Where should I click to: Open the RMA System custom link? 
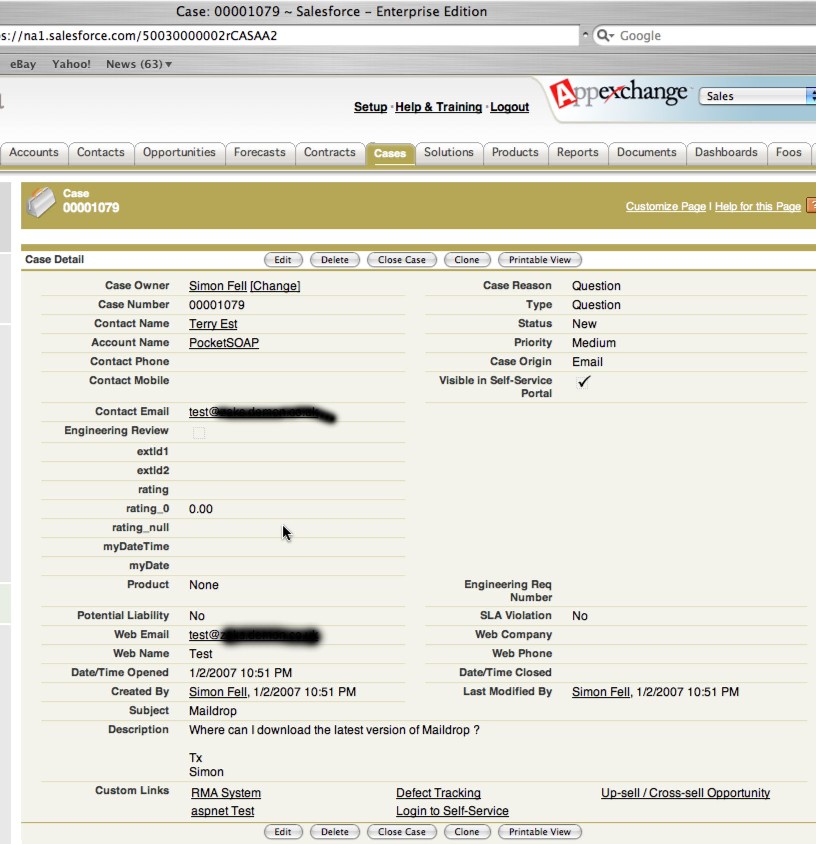(226, 793)
